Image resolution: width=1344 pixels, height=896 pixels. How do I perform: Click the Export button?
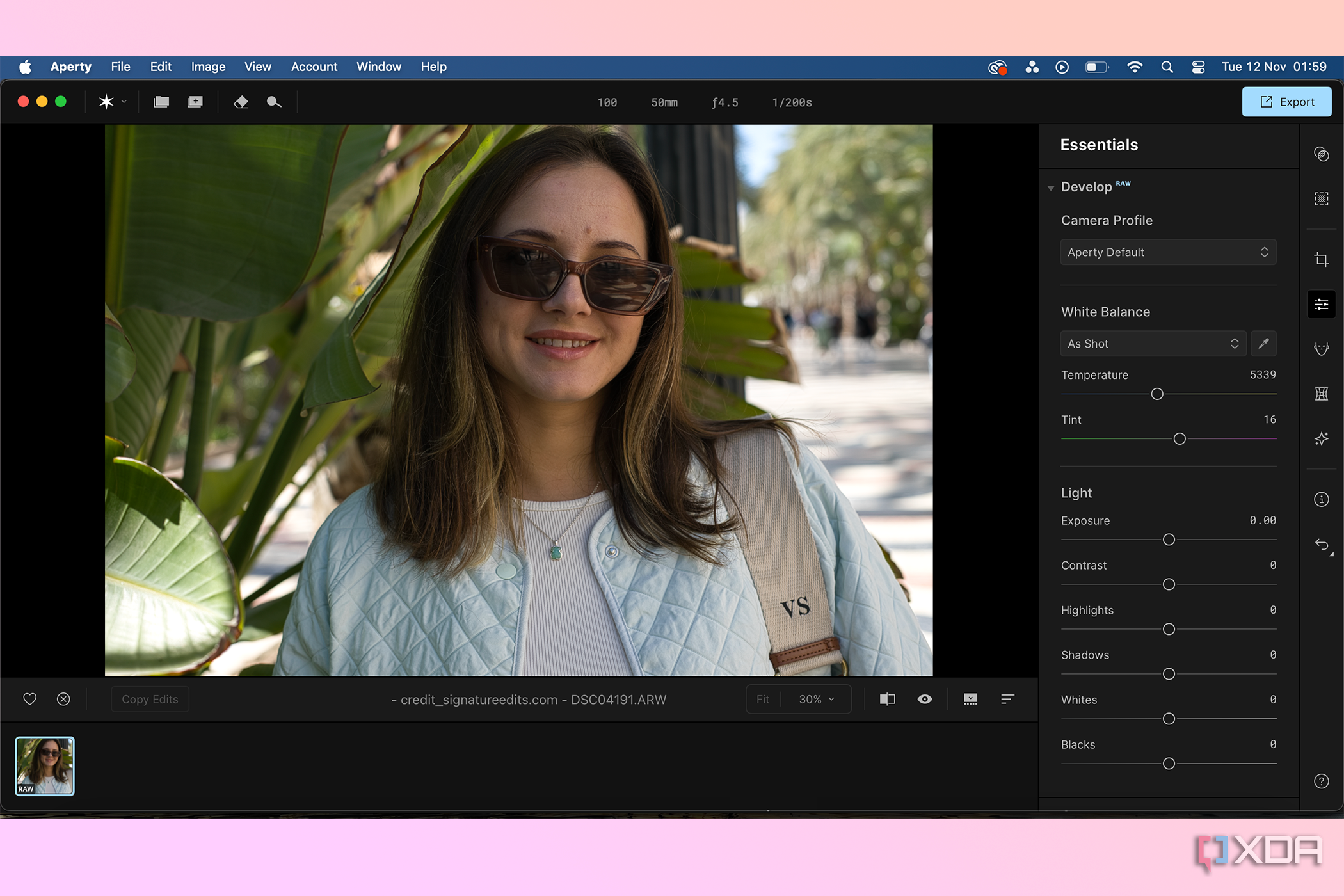(x=1286, y=102)
